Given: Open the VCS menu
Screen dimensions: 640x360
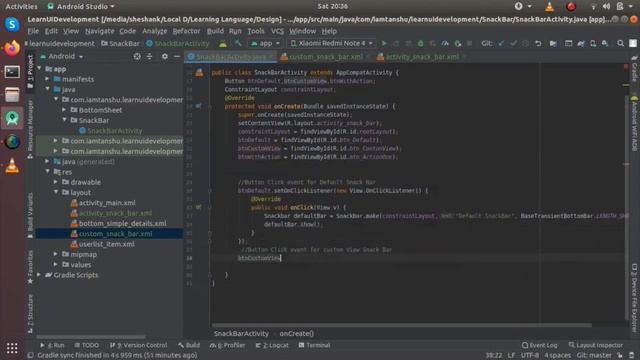Looking at the screenshot, I should 277,31.
